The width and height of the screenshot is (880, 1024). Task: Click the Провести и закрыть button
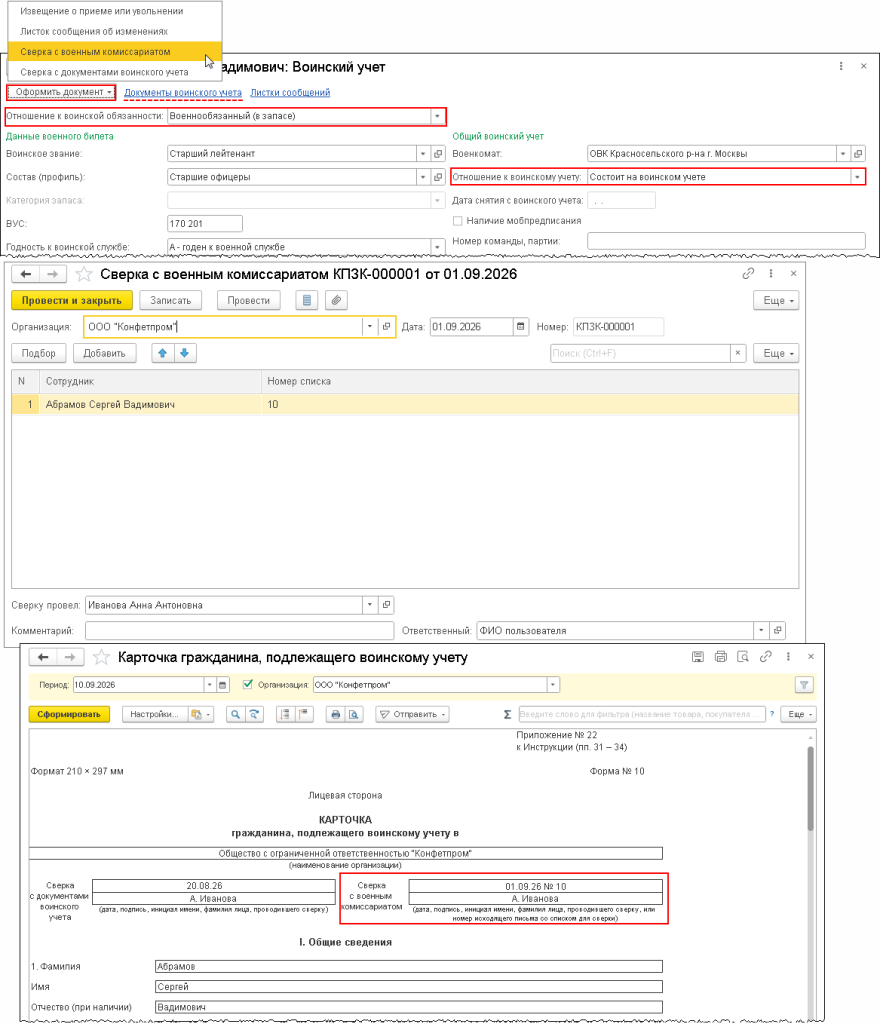(x=72, y=300)
